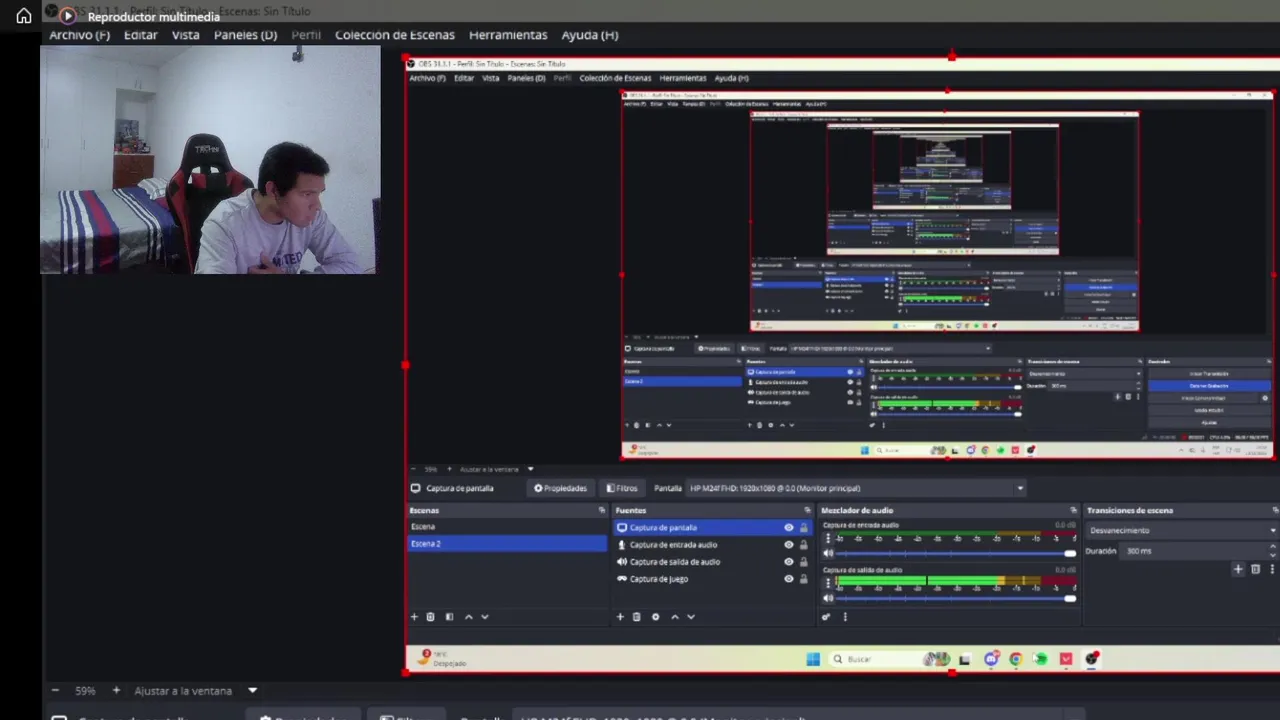Screen dimensions: 1280x720
Task: Open the Paneles (D) menu
Action: 245,35
